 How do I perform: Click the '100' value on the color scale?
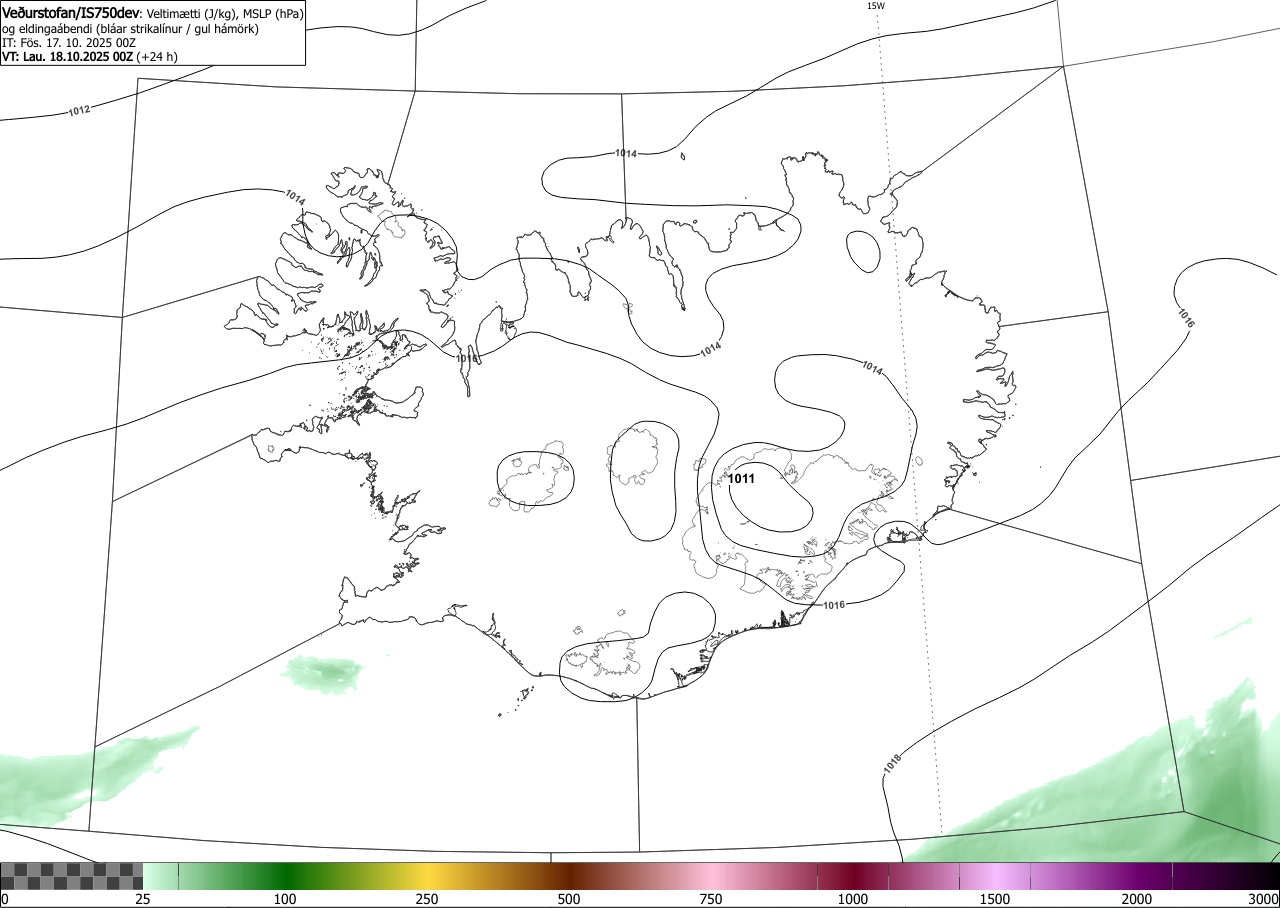point(285,899)
